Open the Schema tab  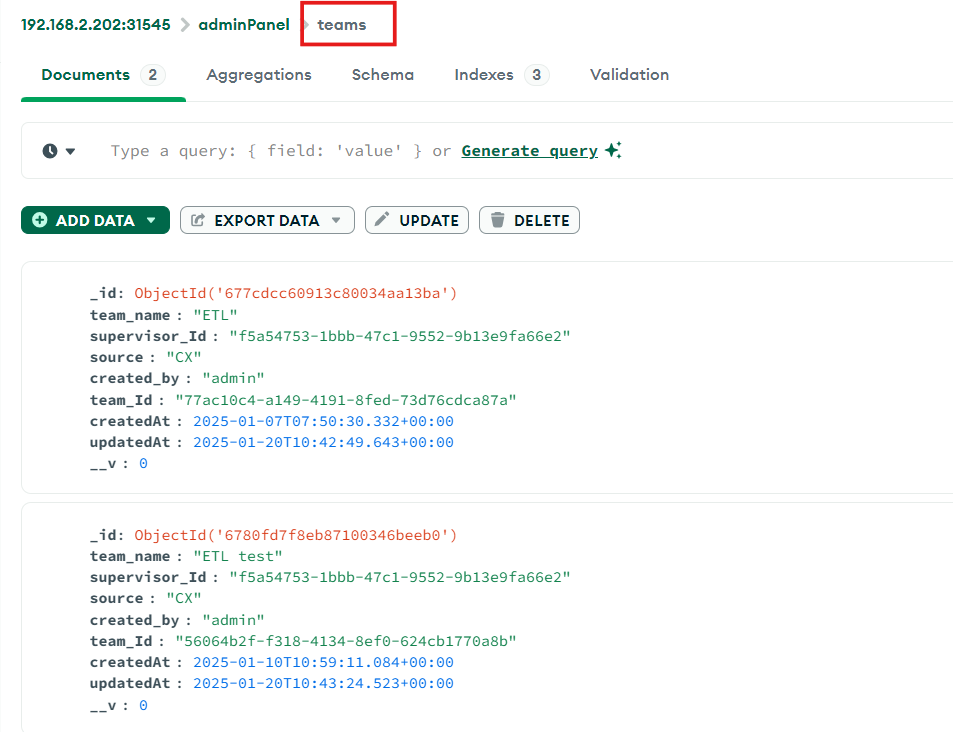[383, 75]
